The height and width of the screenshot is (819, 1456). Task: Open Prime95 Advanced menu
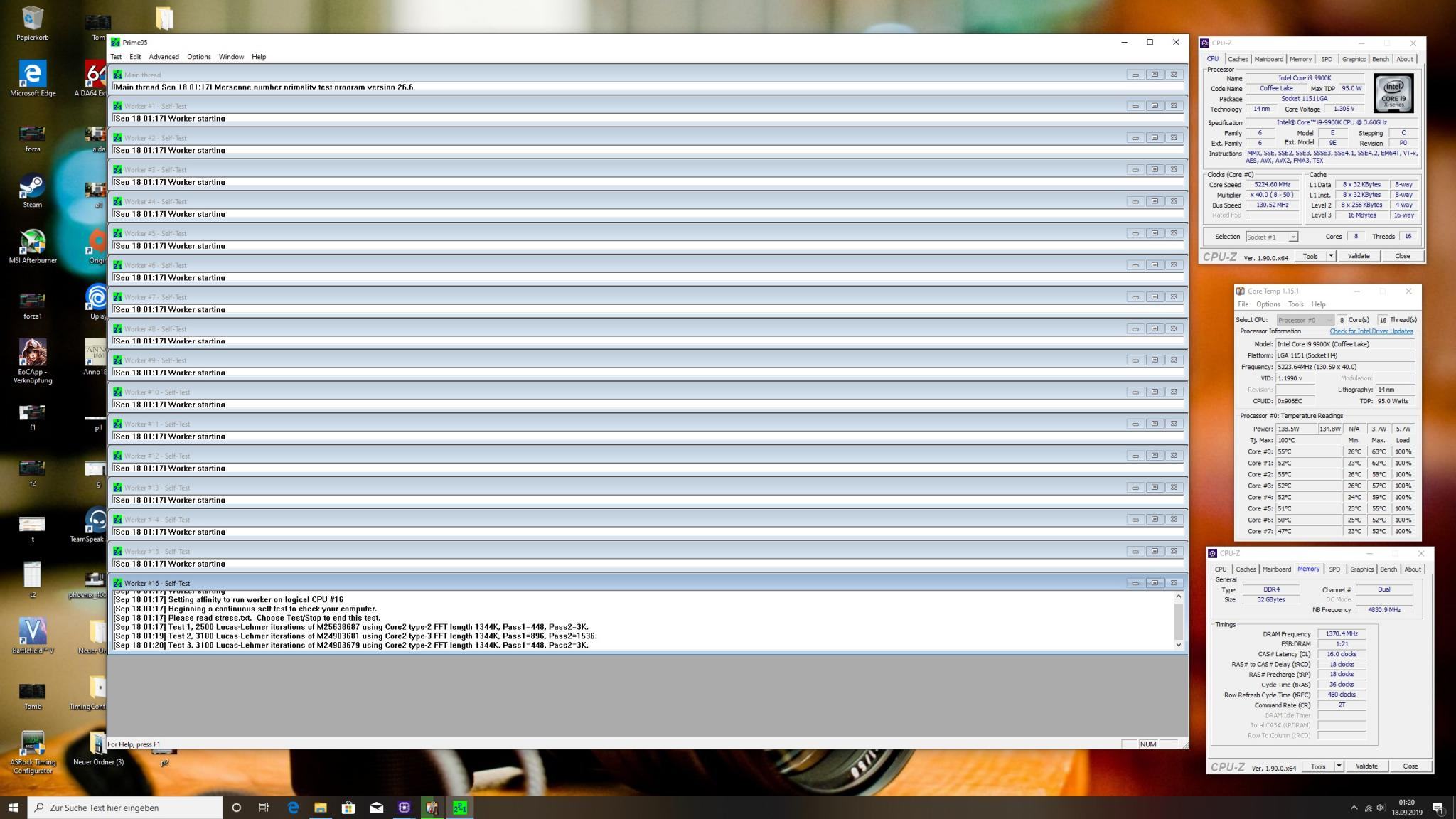164,57
